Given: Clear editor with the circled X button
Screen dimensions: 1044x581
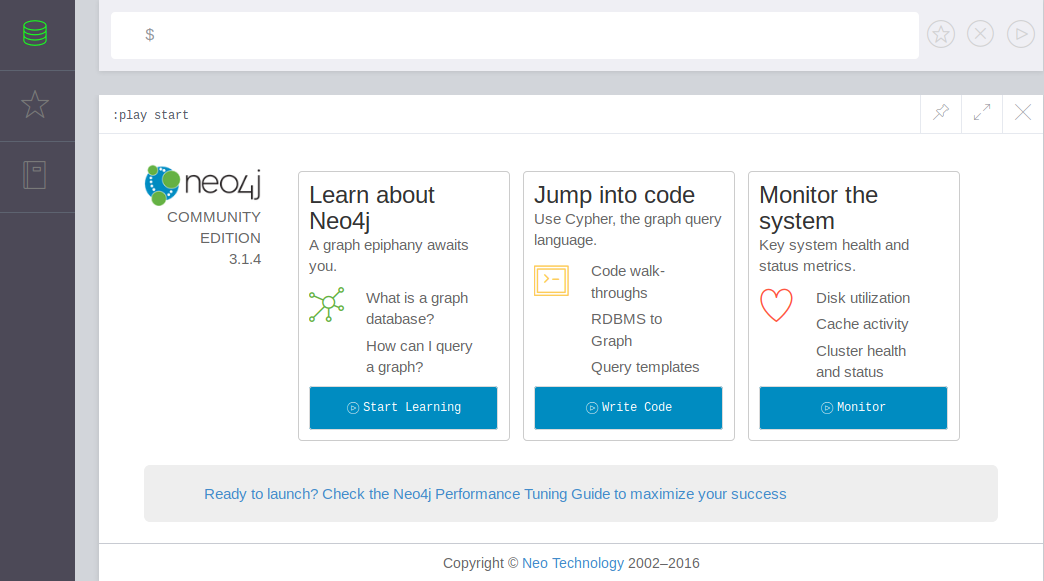Looking at the screenshot, I should pos(980,34).
